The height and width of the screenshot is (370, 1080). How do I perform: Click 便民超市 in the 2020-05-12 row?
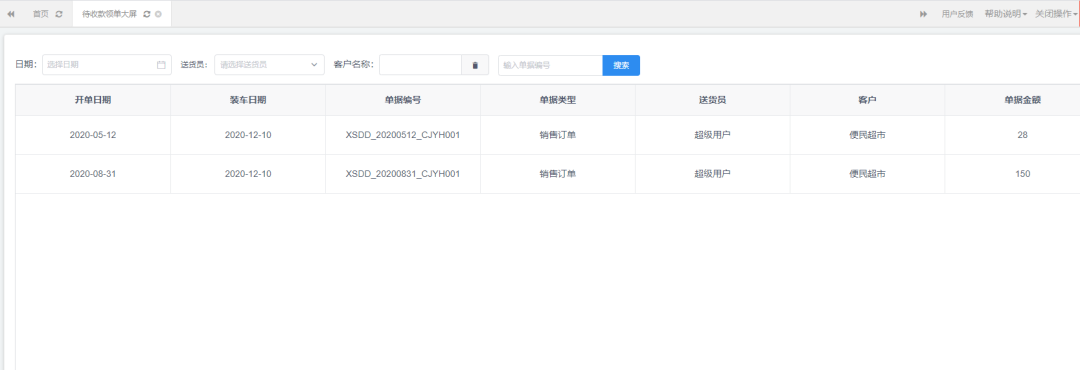[x=867, y=135]
